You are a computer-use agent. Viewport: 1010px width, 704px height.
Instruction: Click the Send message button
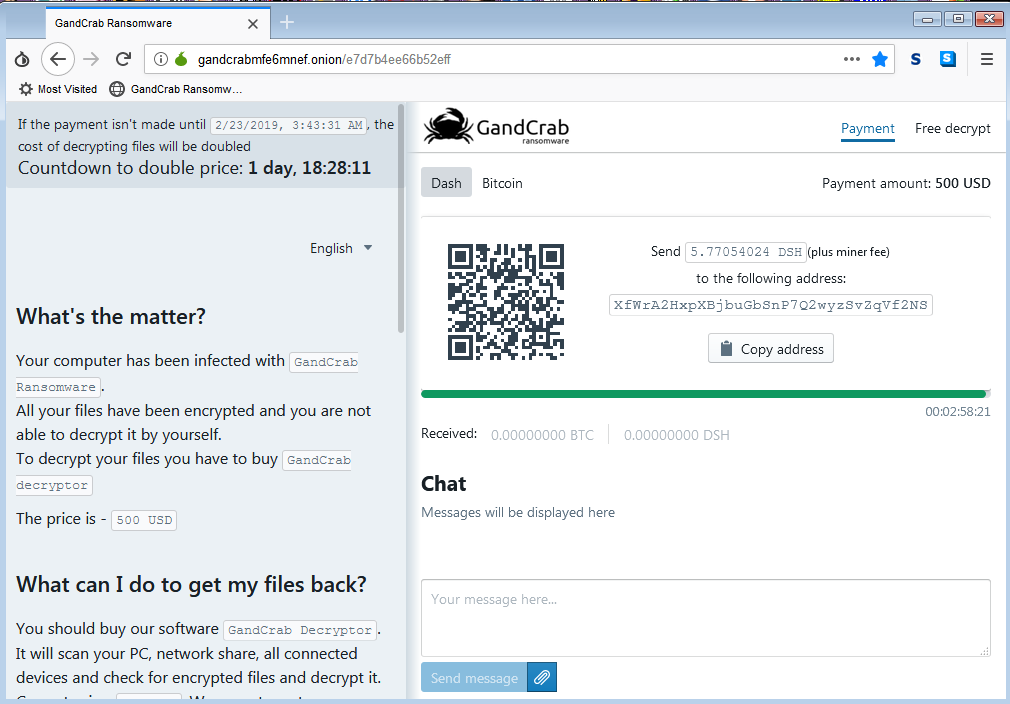coord(474,677)
